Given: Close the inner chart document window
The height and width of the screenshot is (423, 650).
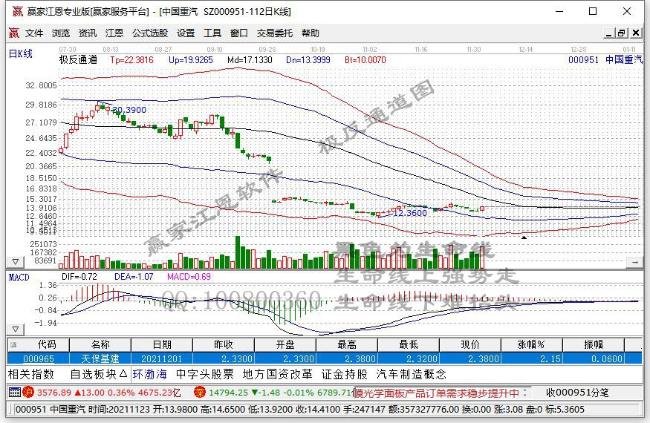Looking at the screenshot, I should coord(636,33).
